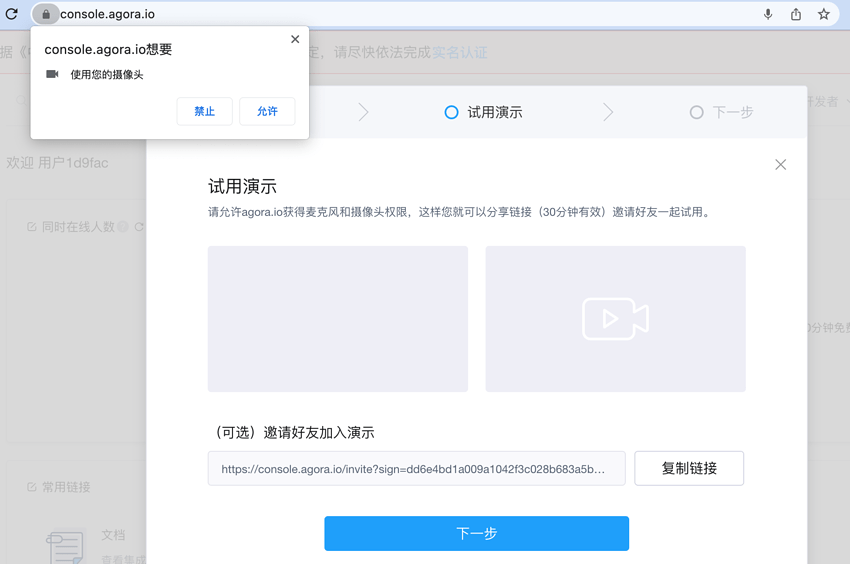Click the 禁止 button to block camera
This screenshot has height=564, width=850.
click(x=204, y=111)
